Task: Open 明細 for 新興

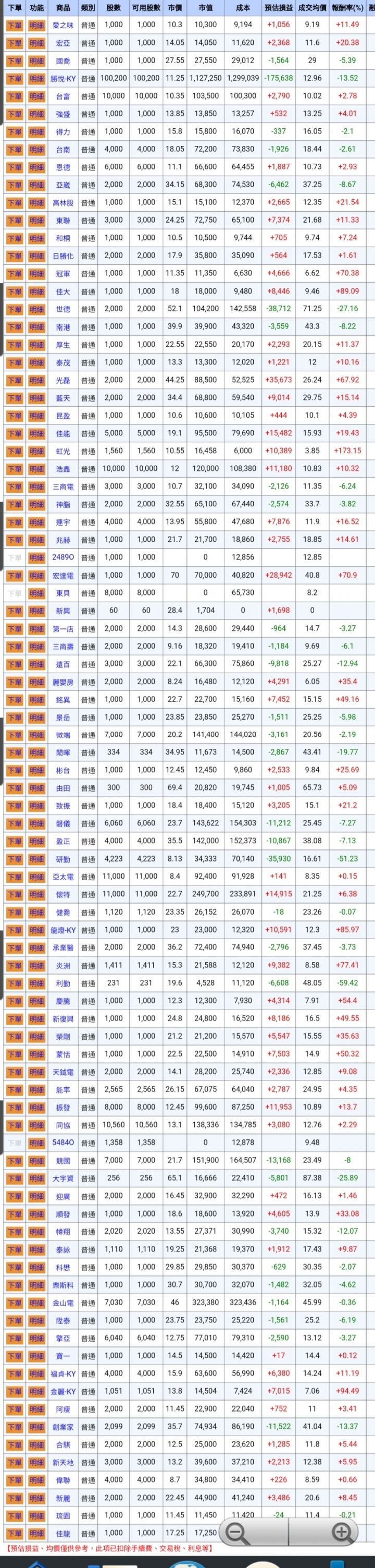Action: click(x=36, y=611)
